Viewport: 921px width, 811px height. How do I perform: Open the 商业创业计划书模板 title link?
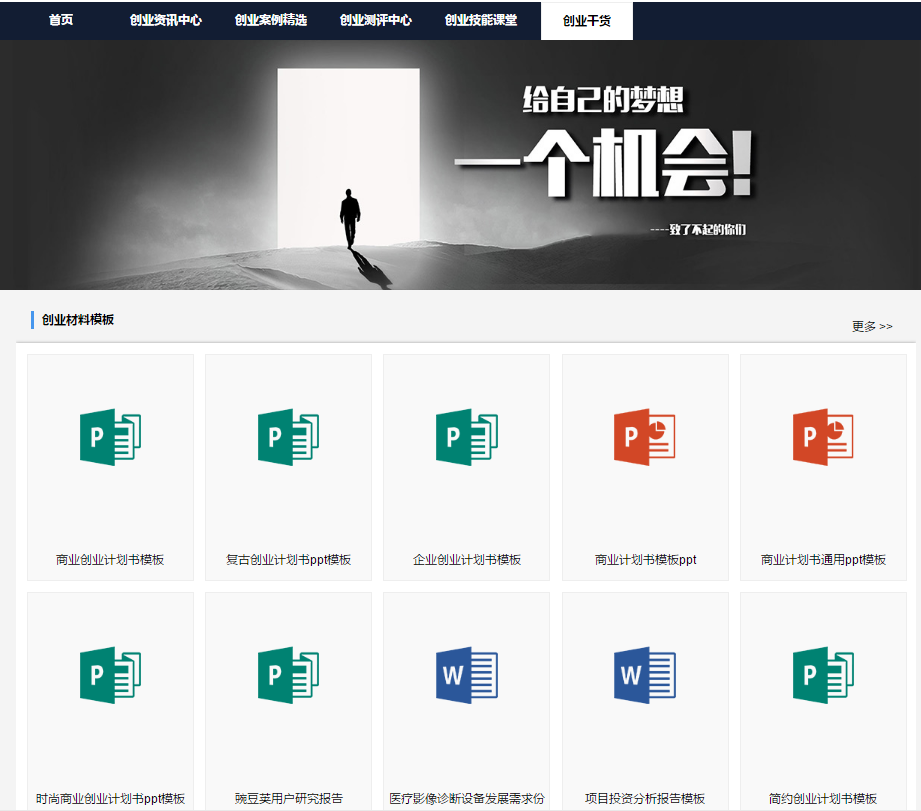pyautogui.click(x=110, y=560)
